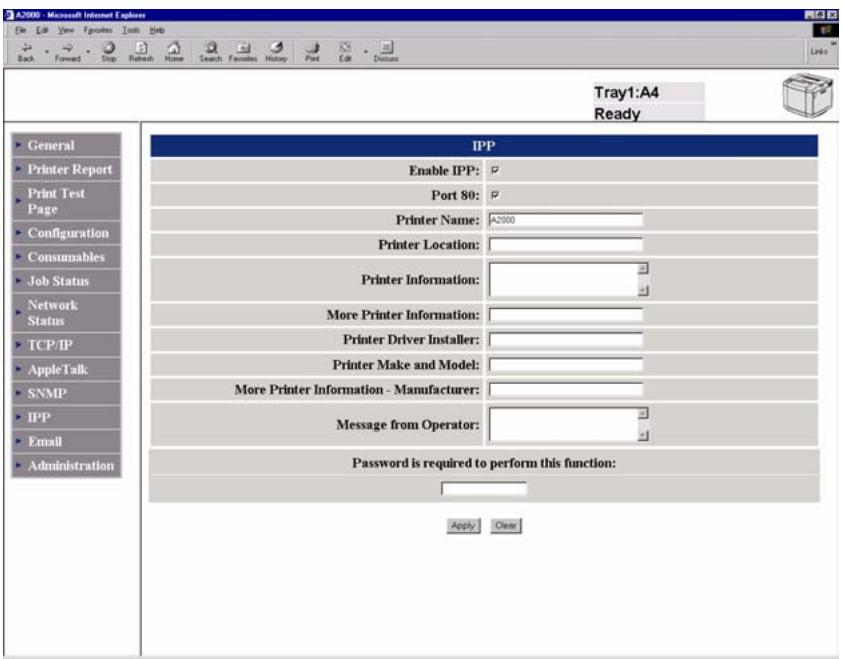Viewport: 842px width, 659px height.
Task: Click the Edit toolbar icon
Action: [345, 52]
